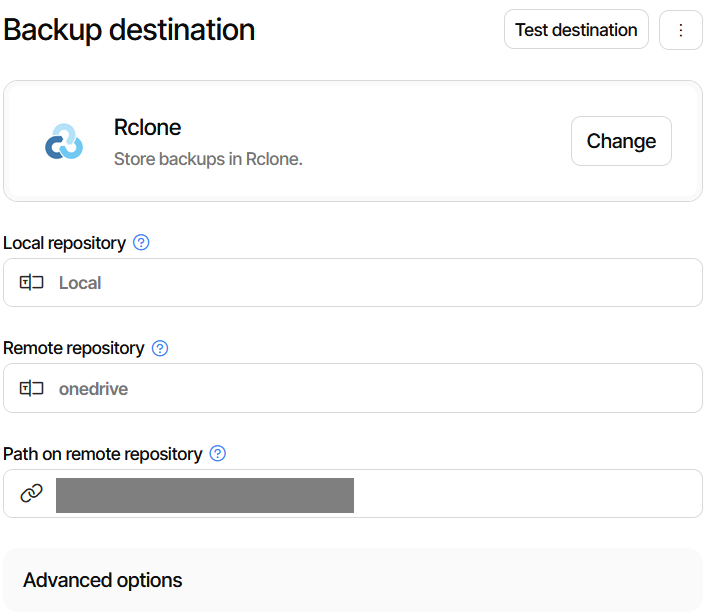Click the text icon beside onedrive
The width and height of the screenshot is (710, 616).
pos(32,389)
